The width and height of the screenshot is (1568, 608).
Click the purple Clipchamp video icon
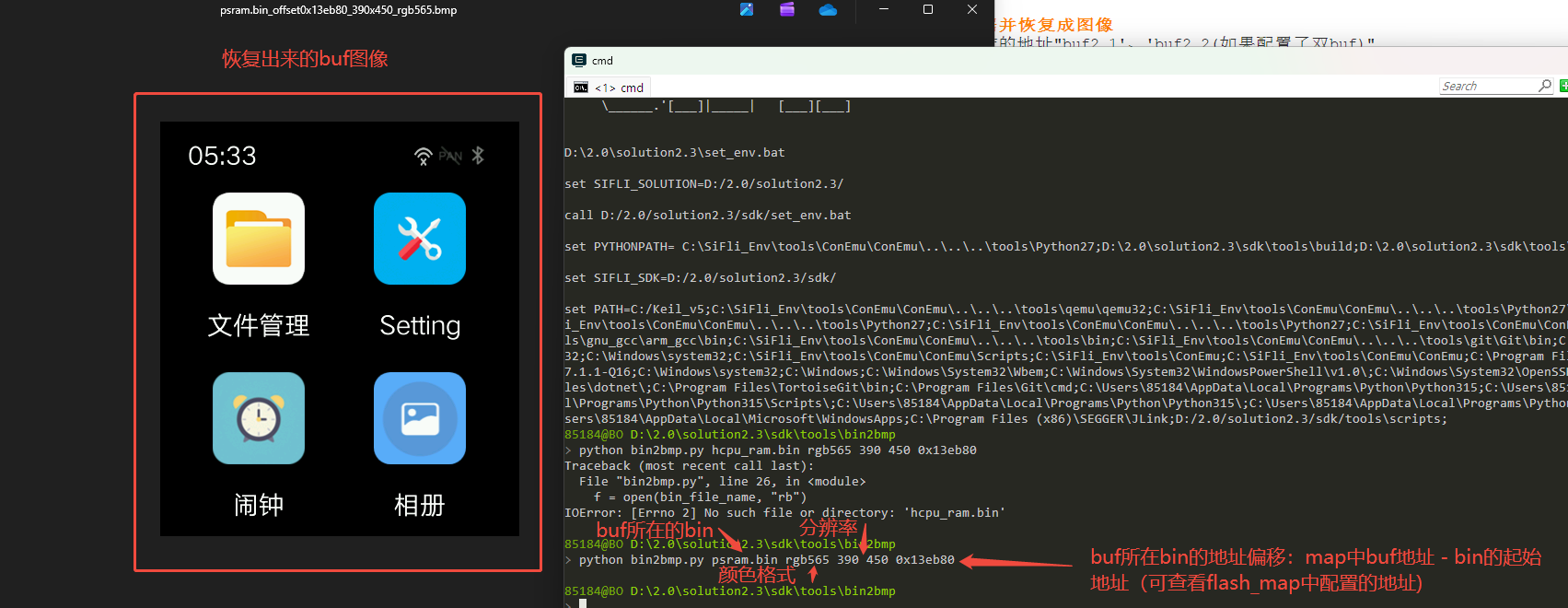pyautogui.click(x=787, y=10)
